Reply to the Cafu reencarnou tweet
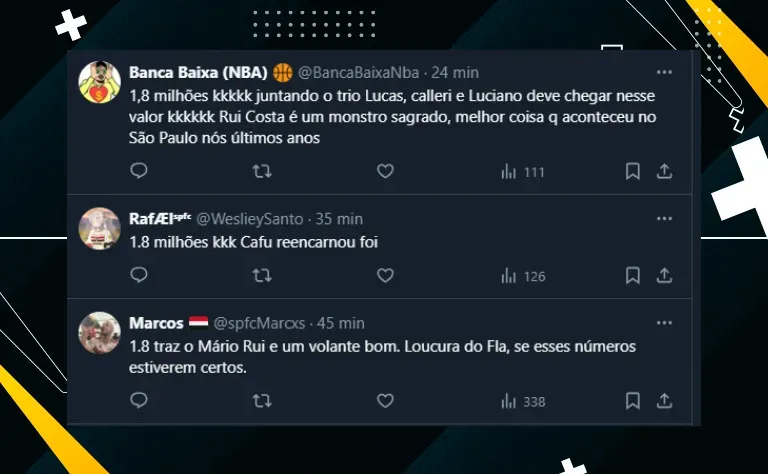Viewport: 768px width, 474px height. (x=139, y=275)
